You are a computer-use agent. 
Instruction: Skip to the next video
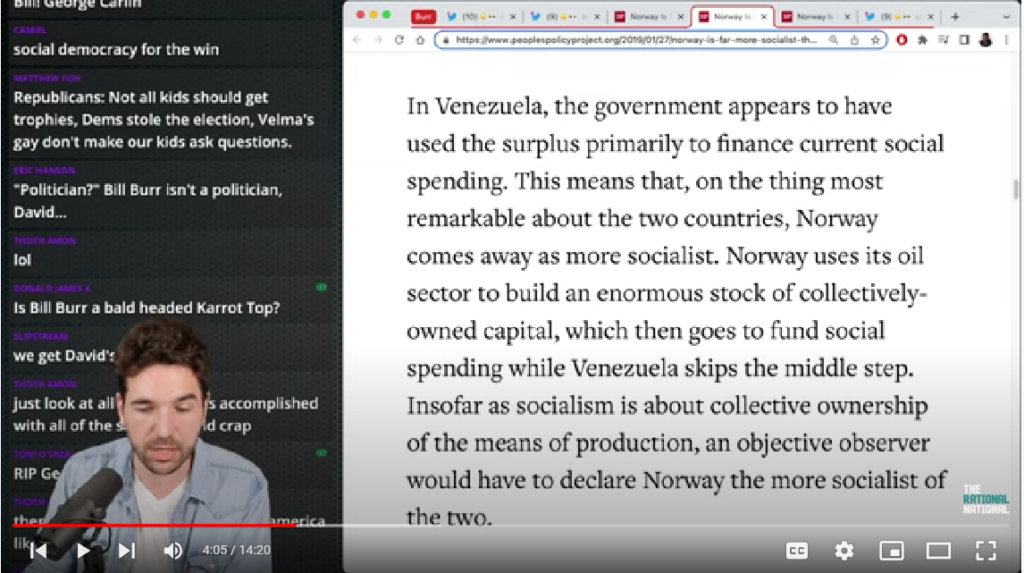coord(127,551)
